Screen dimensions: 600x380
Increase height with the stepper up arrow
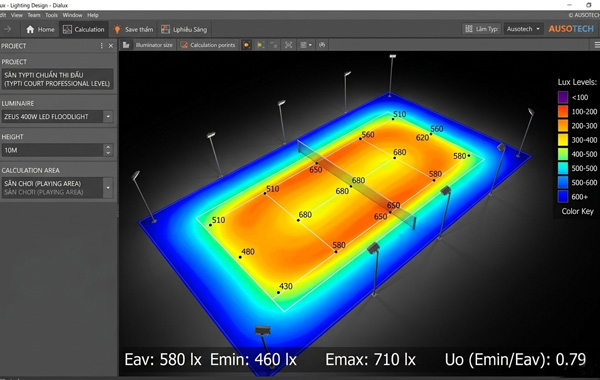[108, 147]
